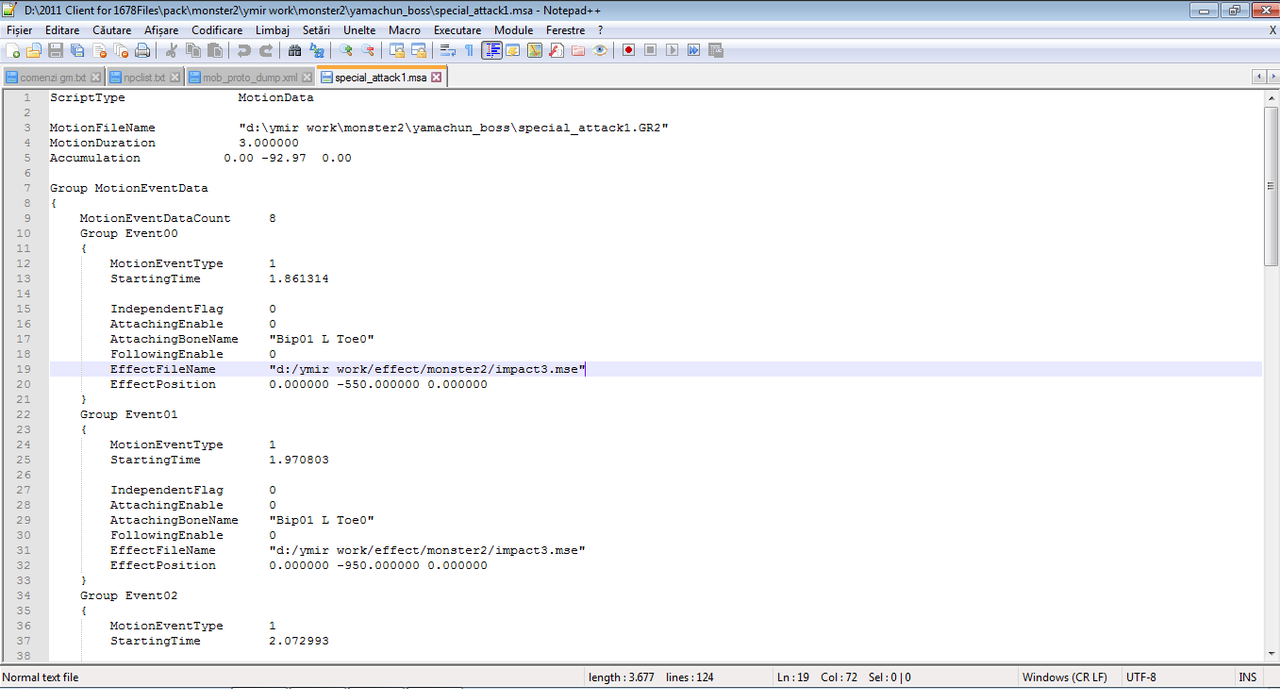Open the Fișier menu
The height and width of the screenshot is (689, 1280).
tap(19, 30)
